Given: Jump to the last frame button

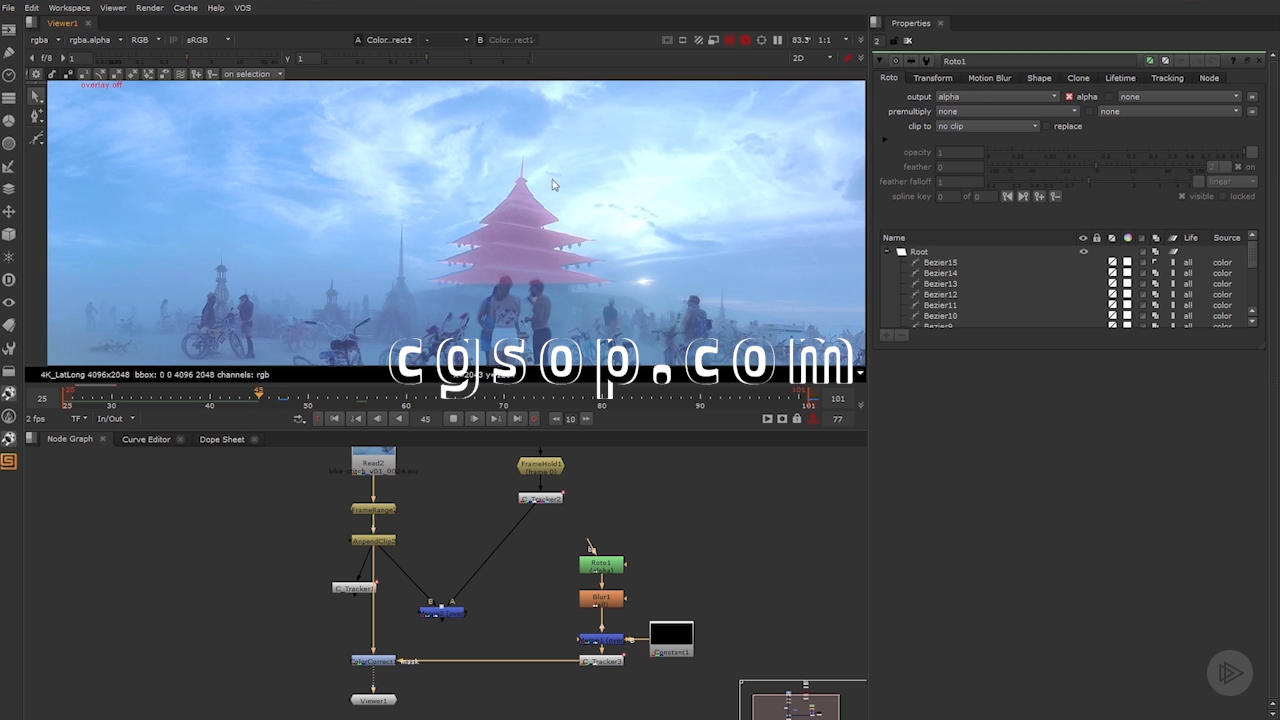Looking at the screenshot, I should pos(517,419).
